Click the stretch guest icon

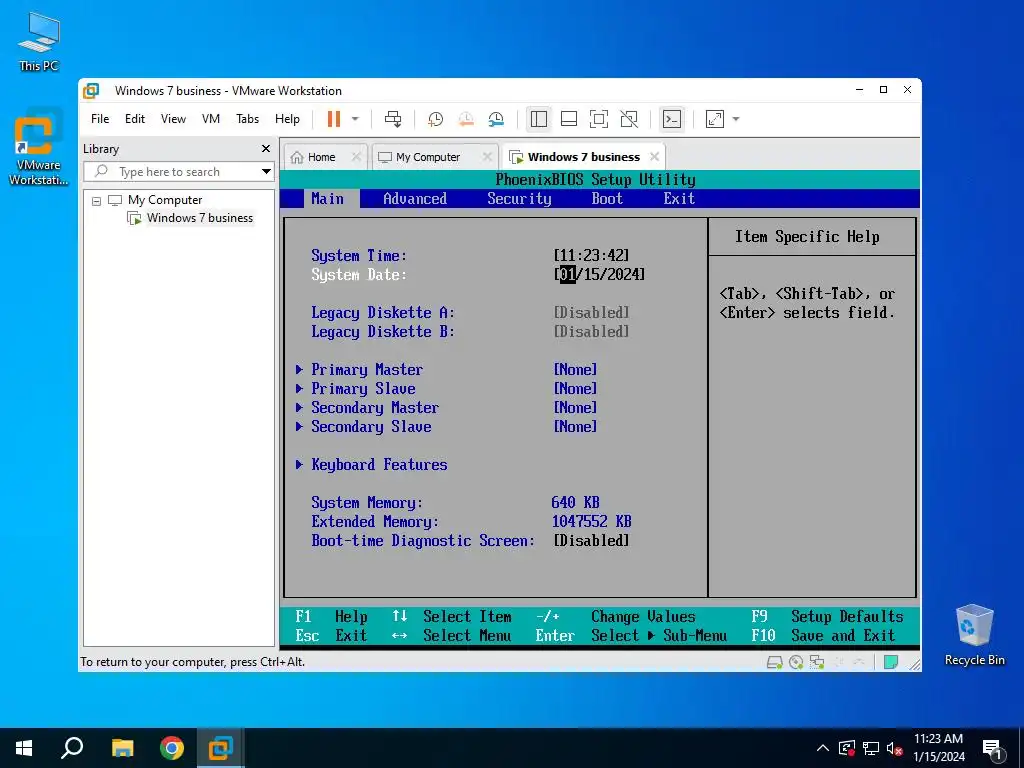(715, 119)
